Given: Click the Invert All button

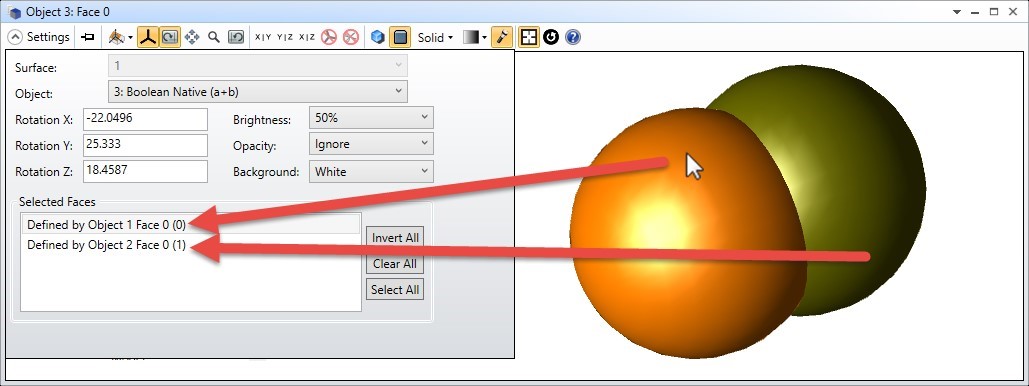Looking at the screenshot, I should [395, 238].
